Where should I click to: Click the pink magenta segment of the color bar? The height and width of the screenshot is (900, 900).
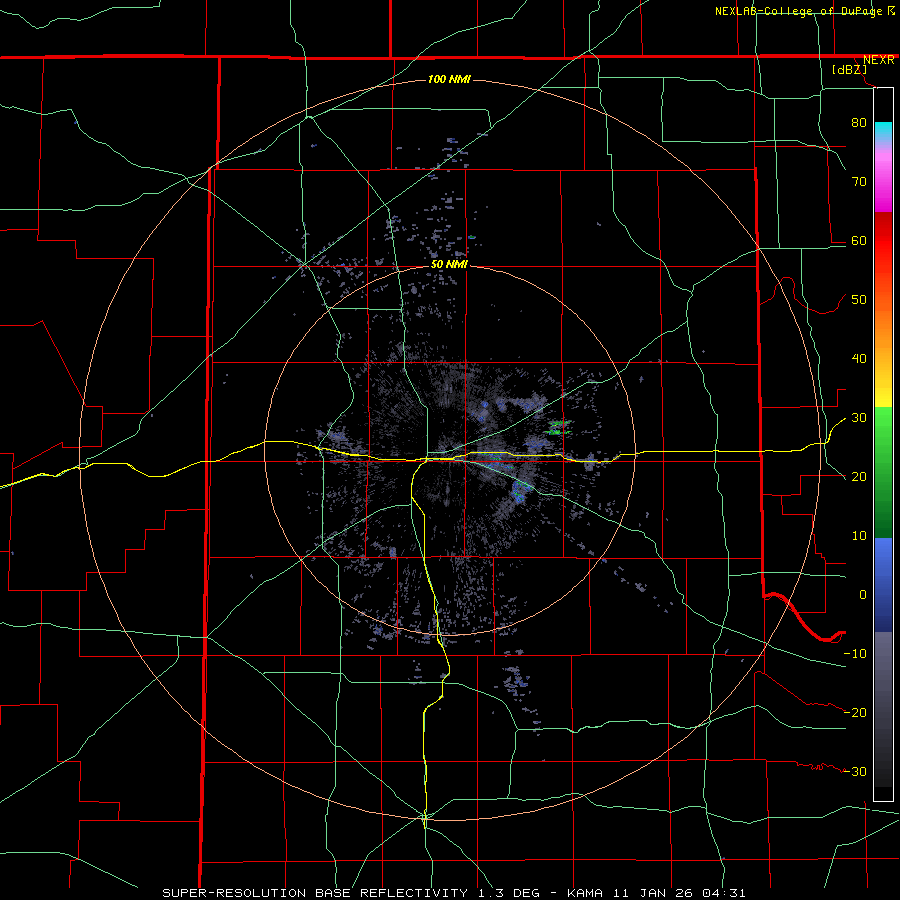(x=883, y=184)
